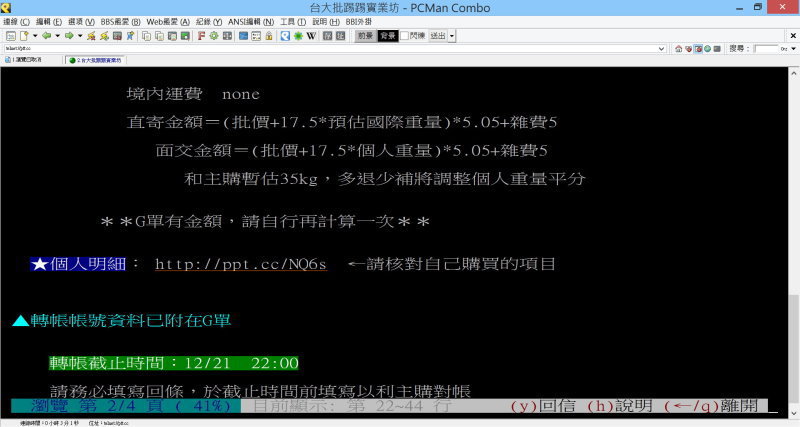This screenshot has height=427, width=800.
Task: Click the paste icon
Action: 172,36
